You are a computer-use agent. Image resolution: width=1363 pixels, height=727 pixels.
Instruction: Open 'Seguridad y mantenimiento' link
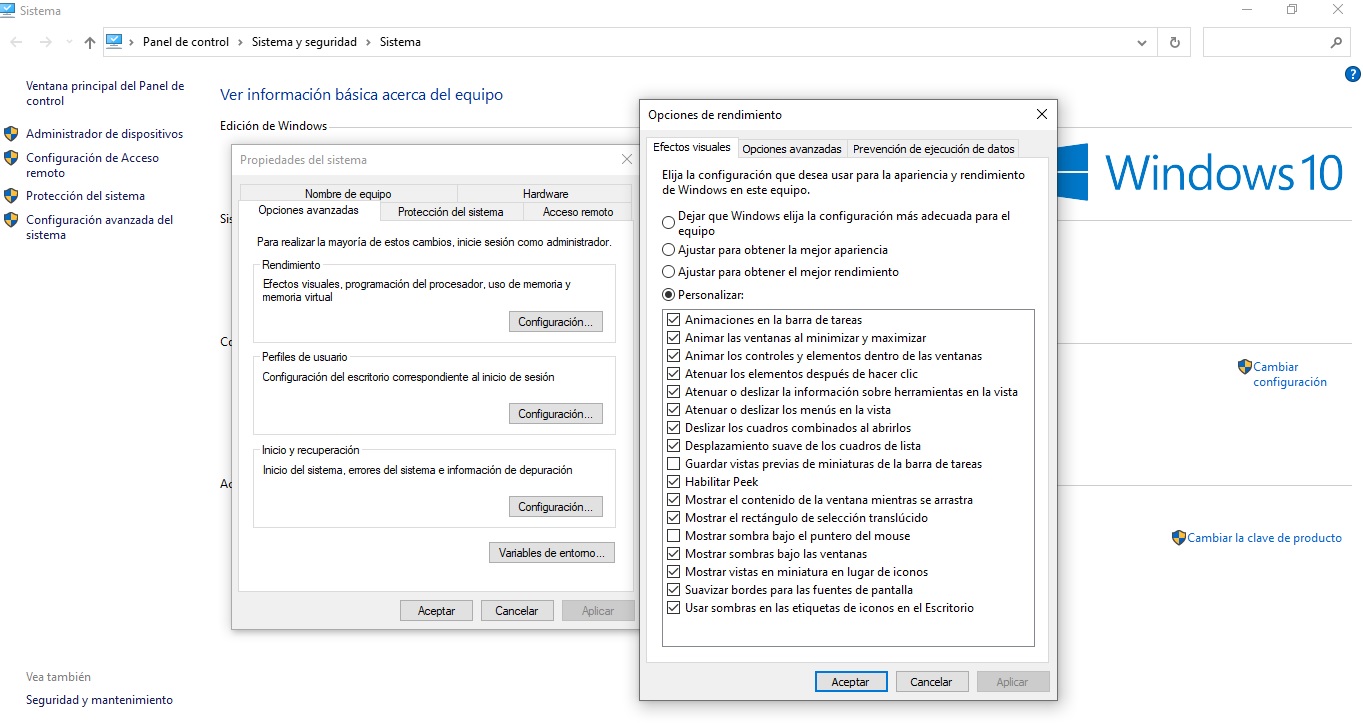coord(99,700)
